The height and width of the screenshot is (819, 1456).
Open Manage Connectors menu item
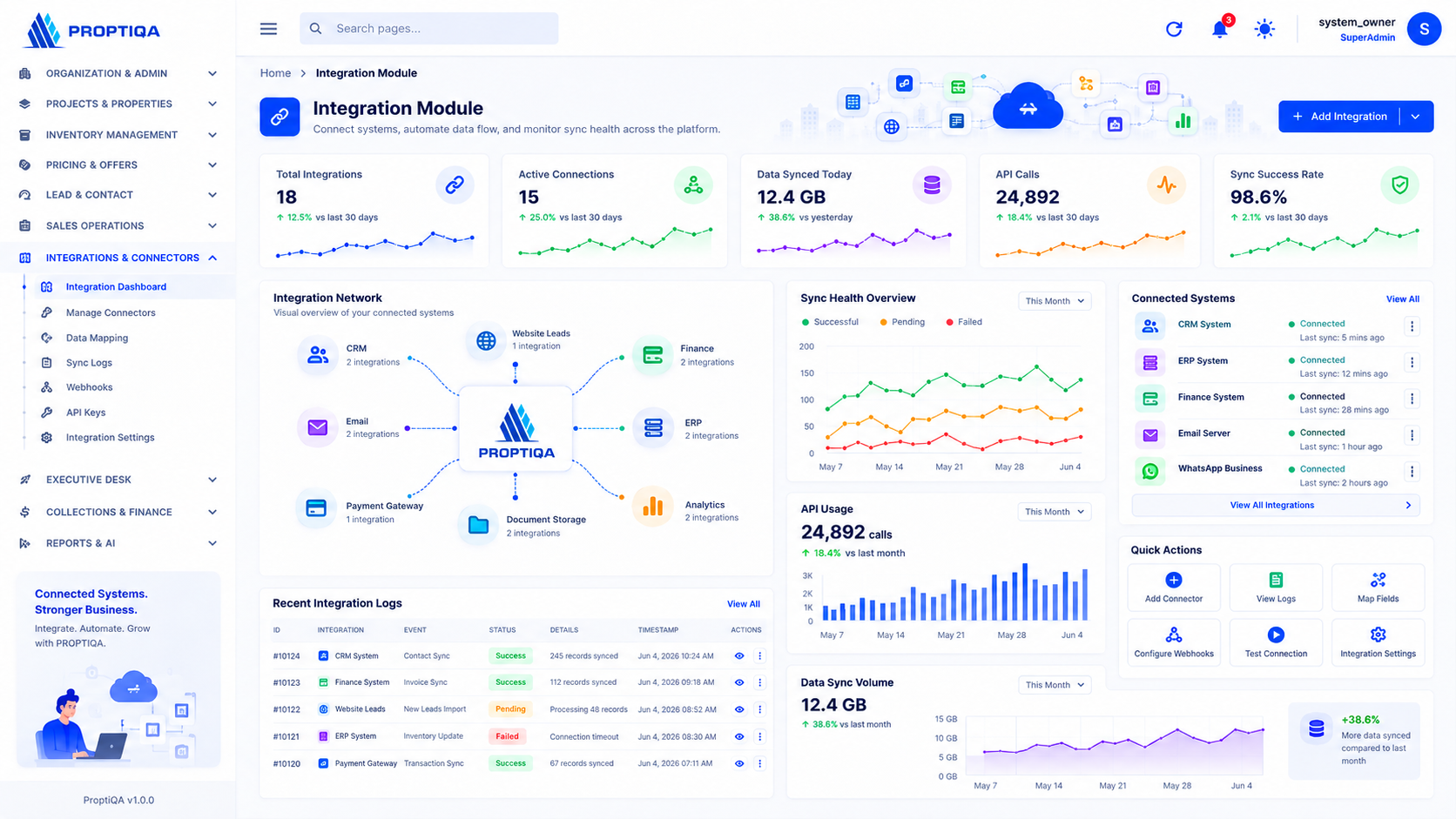[111, 312]
